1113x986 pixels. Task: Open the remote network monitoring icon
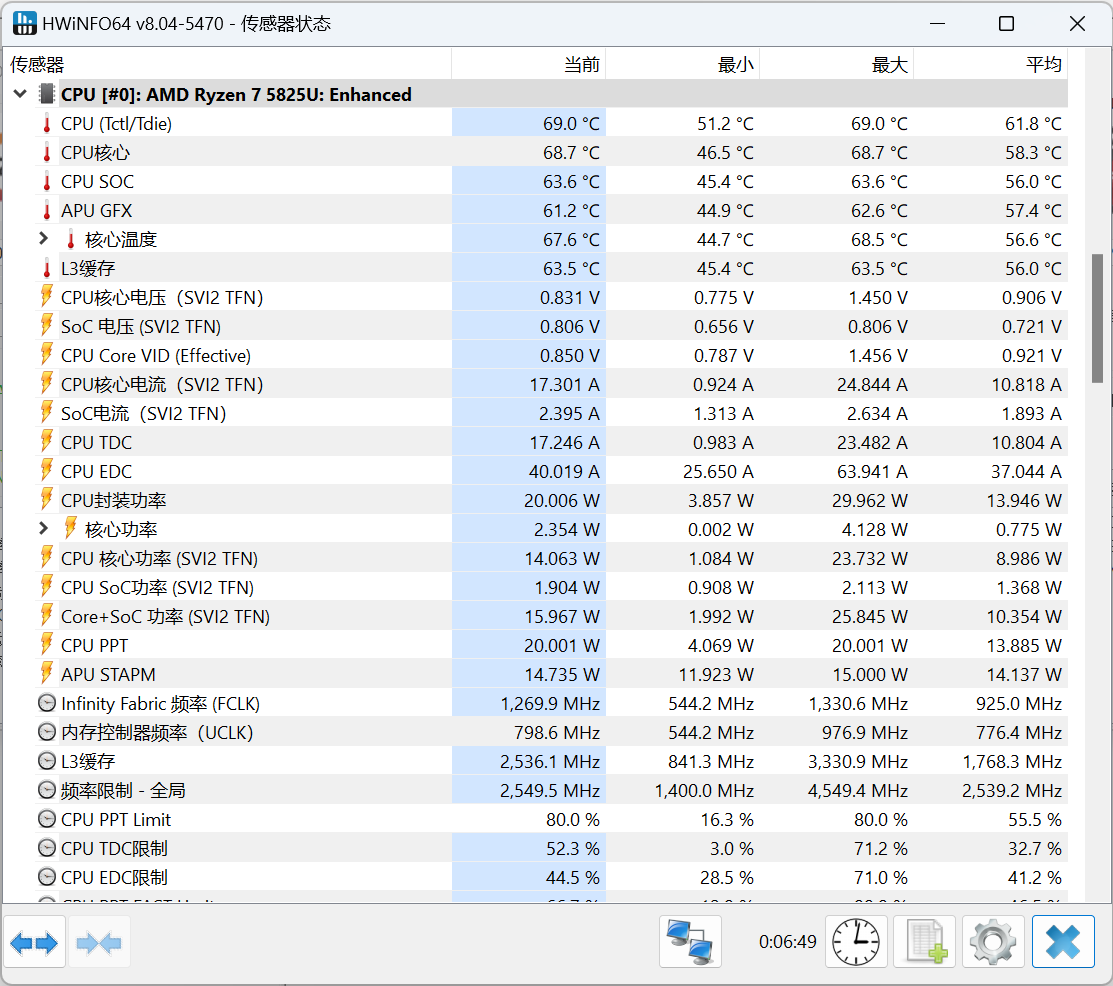click(691, 942)
